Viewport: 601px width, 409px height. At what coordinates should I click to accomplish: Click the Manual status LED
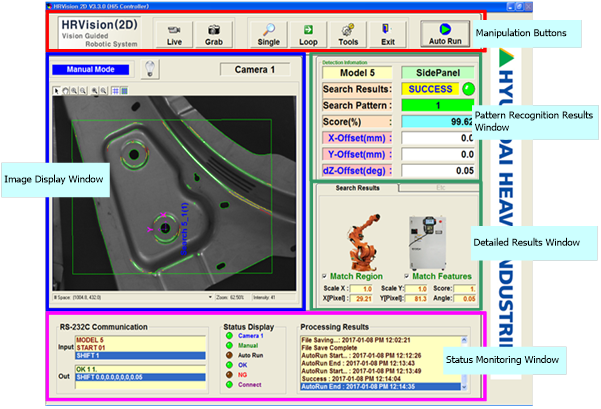click(x=230, y=345)
